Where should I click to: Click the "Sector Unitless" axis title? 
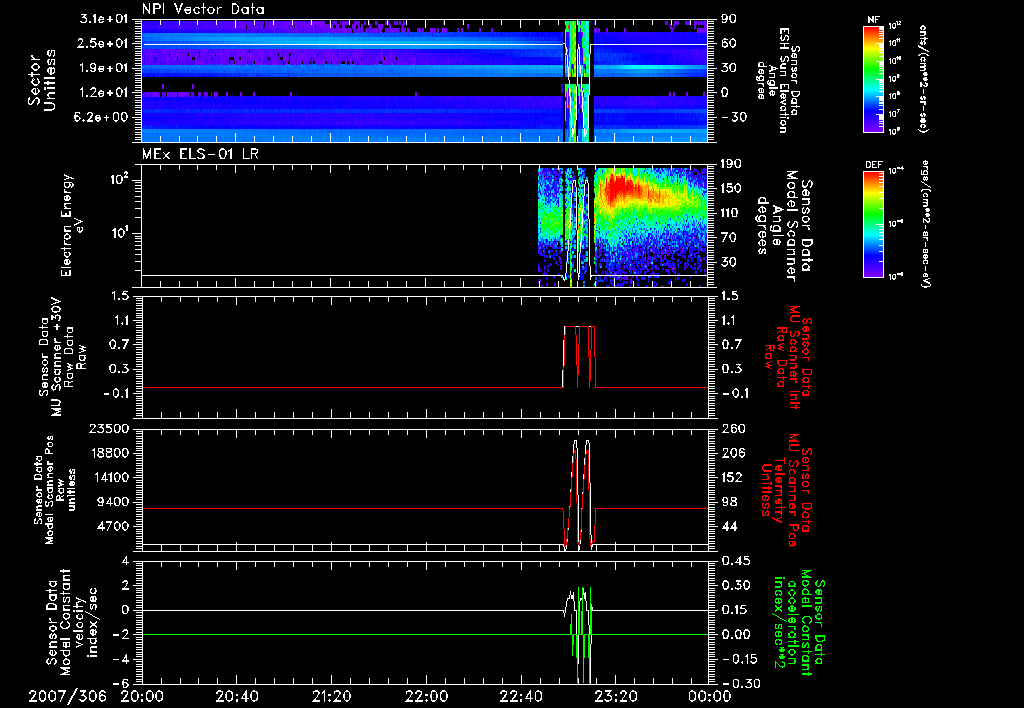42,80
